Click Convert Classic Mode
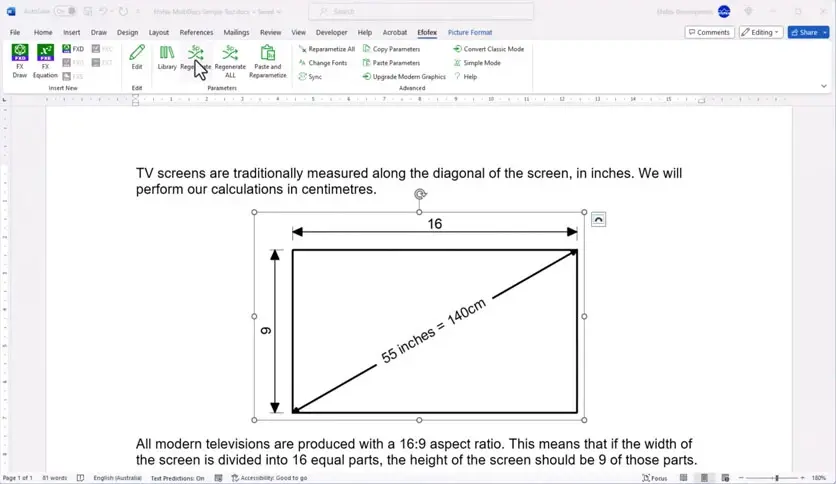836x484 pixels. coord(489,49)
